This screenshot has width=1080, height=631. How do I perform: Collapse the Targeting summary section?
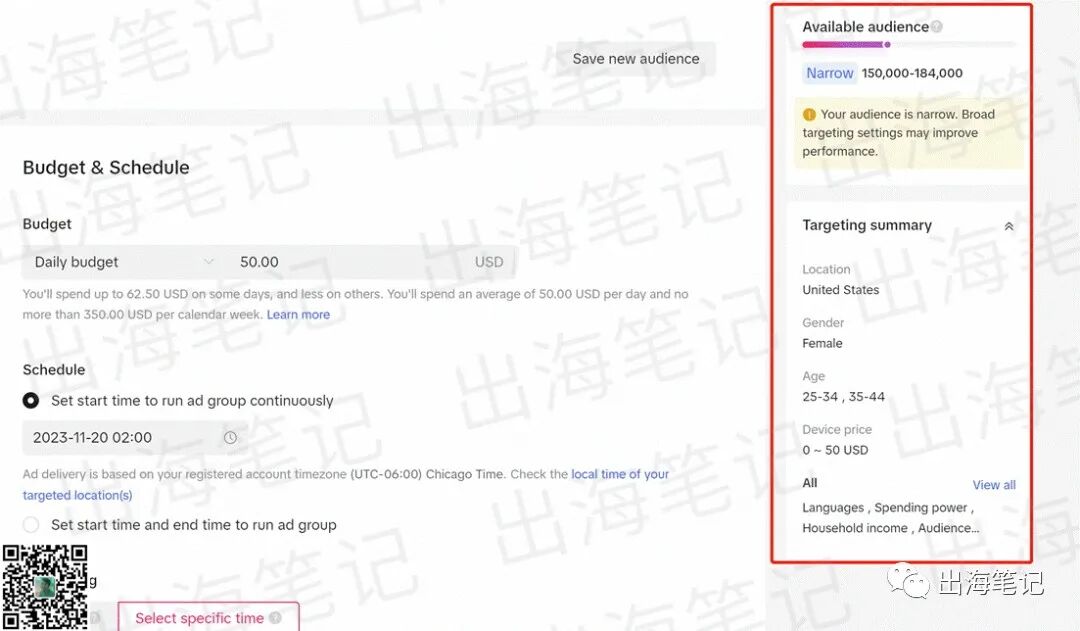[1009, 225]
